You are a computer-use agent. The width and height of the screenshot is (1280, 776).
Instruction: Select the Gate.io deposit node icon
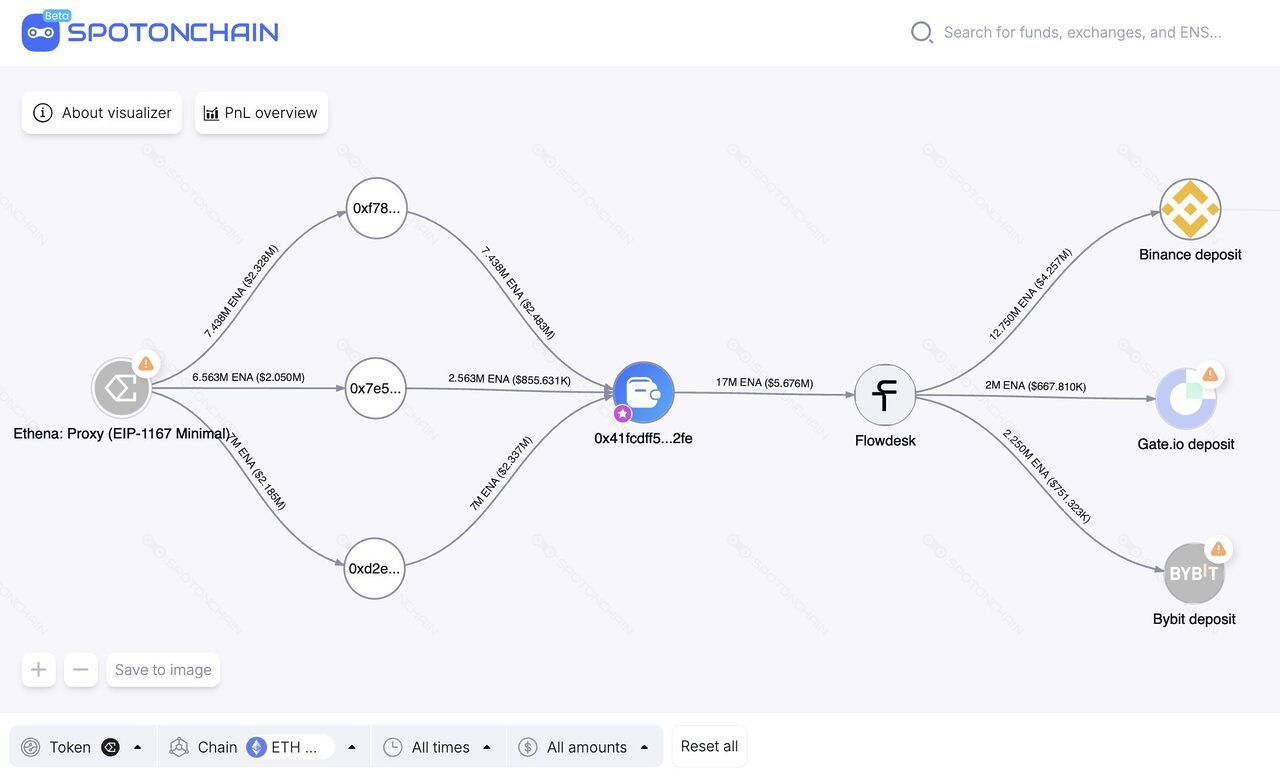[x=1186, y=398]
